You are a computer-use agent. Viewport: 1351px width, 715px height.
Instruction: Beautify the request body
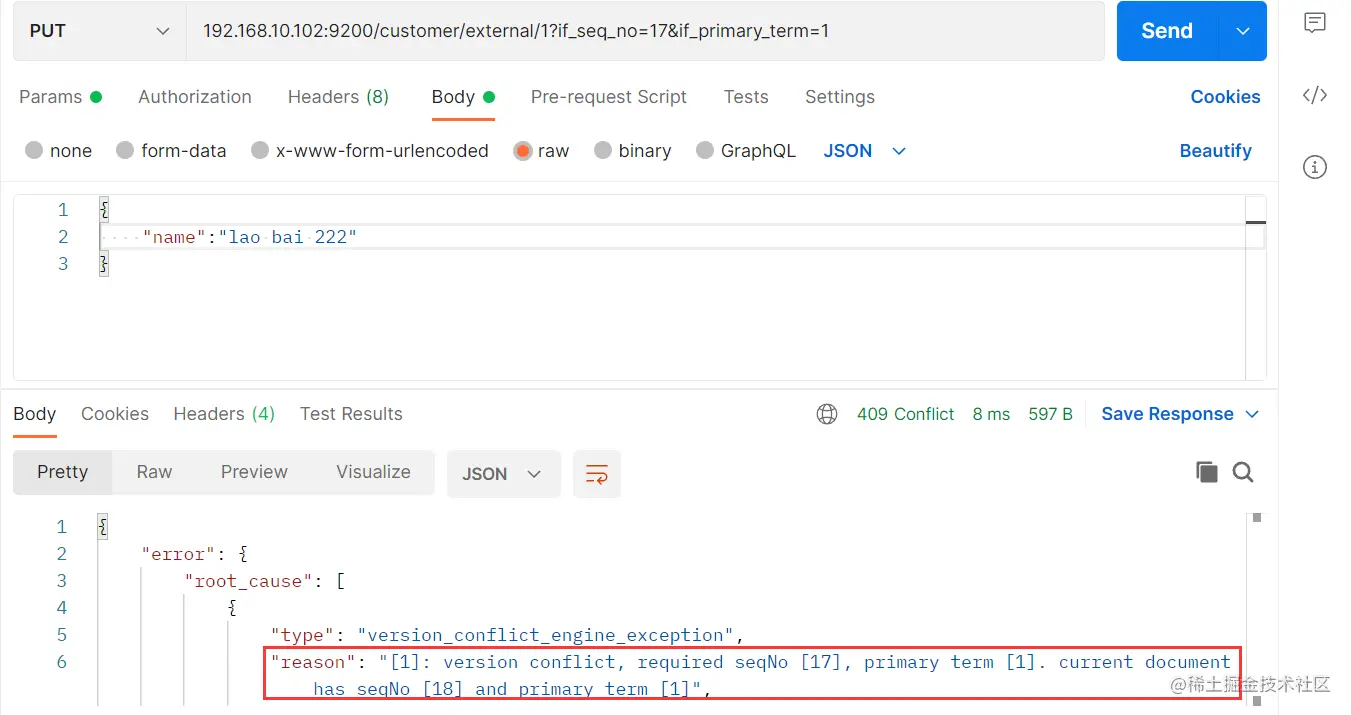coord(1215,151)
